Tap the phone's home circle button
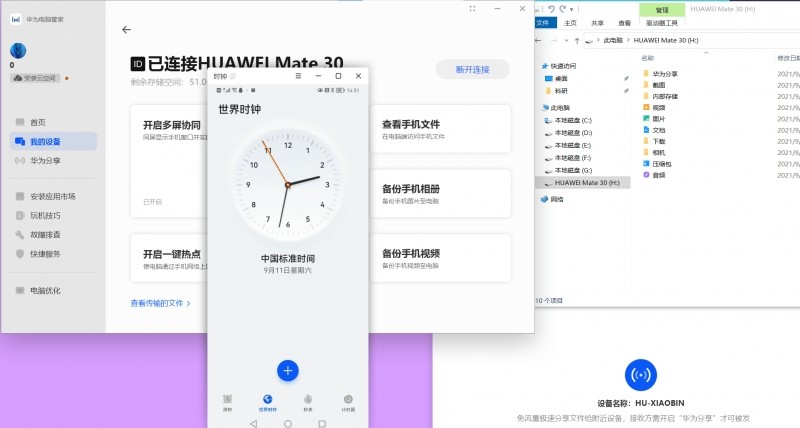The image size is (800, 428). [288, 423]
